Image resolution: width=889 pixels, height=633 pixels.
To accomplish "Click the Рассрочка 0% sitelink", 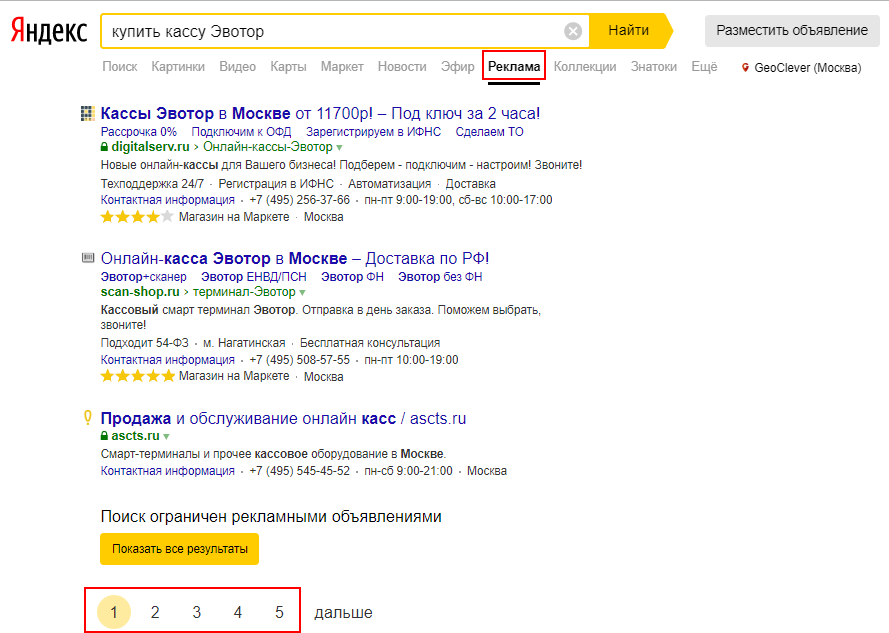I will pyautogui.click(x=139, y=132).
